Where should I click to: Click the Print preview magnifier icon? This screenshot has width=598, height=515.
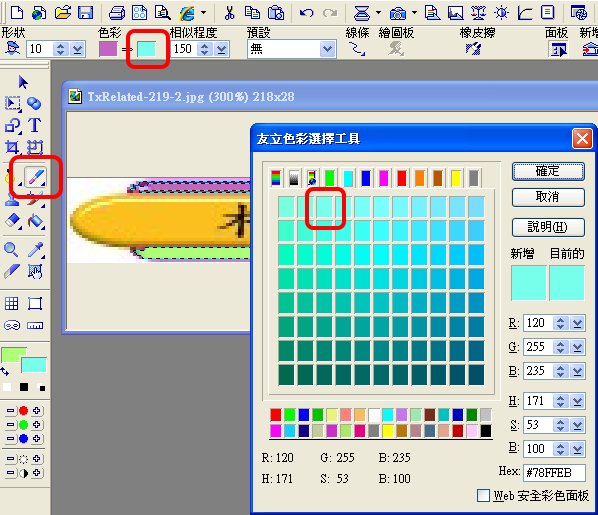(x=162, y=13)
